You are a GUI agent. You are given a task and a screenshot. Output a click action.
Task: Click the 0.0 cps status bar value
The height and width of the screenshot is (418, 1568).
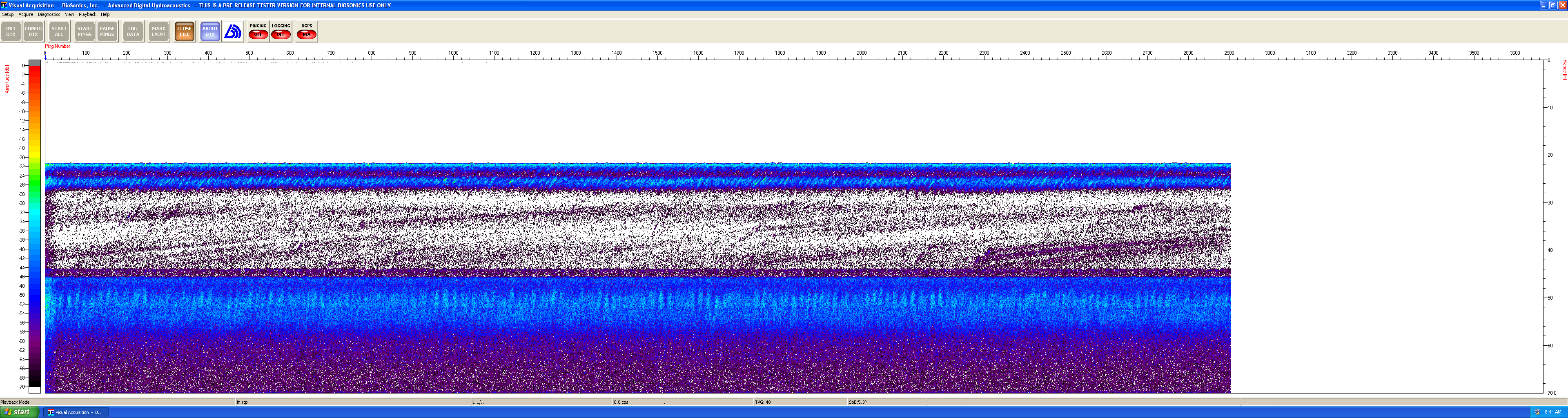pyautogui.click(x=621, y=402)
